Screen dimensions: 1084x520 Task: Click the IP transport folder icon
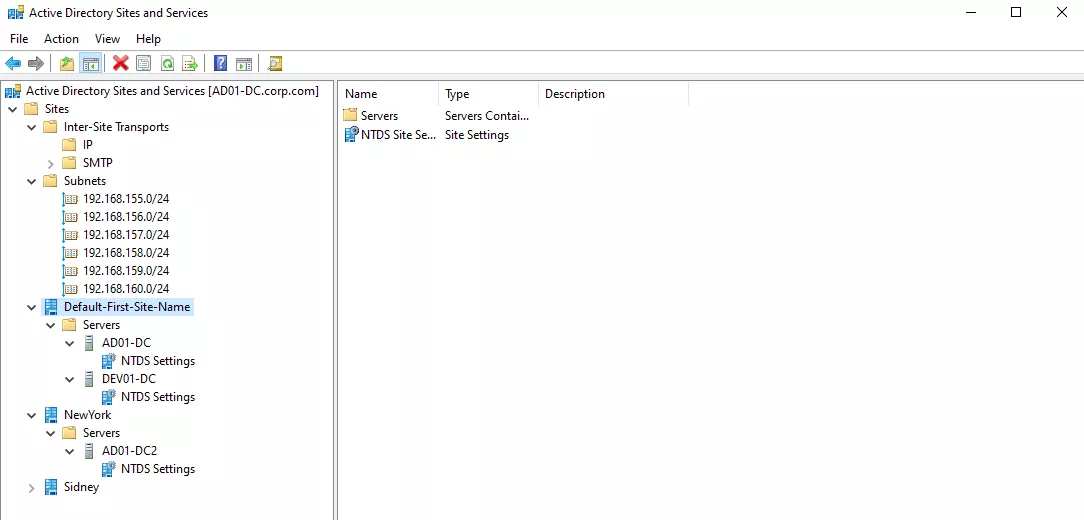tap(68, 145)
